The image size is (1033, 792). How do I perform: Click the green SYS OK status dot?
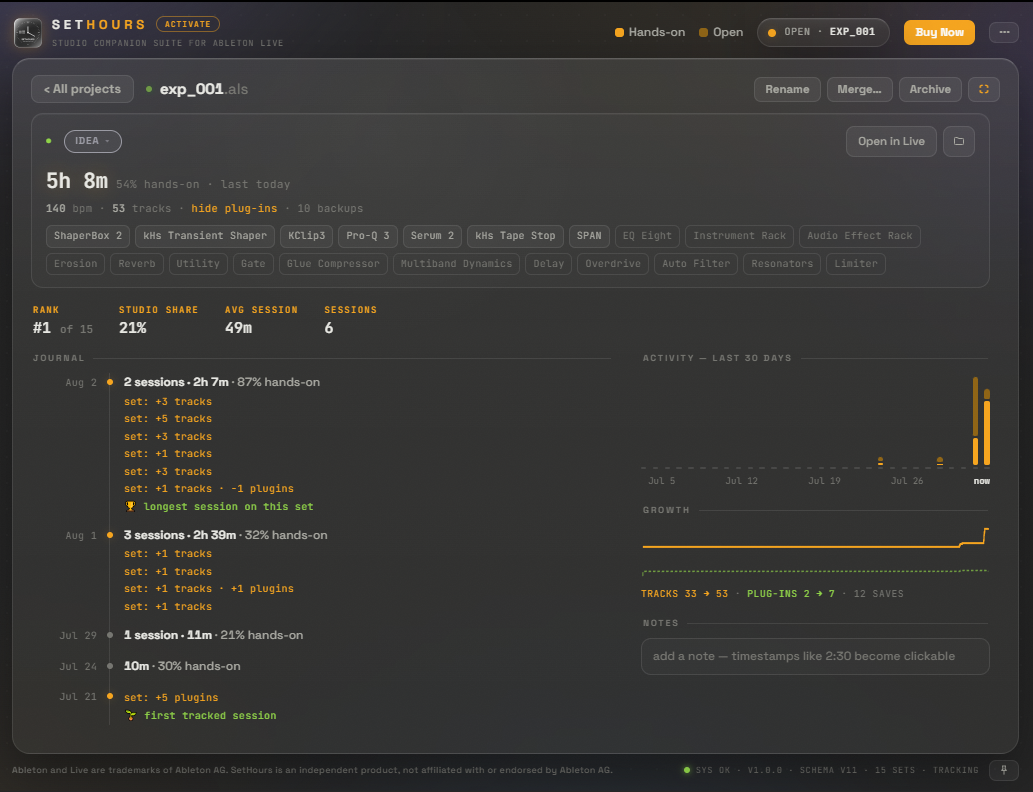coord(687,770)
